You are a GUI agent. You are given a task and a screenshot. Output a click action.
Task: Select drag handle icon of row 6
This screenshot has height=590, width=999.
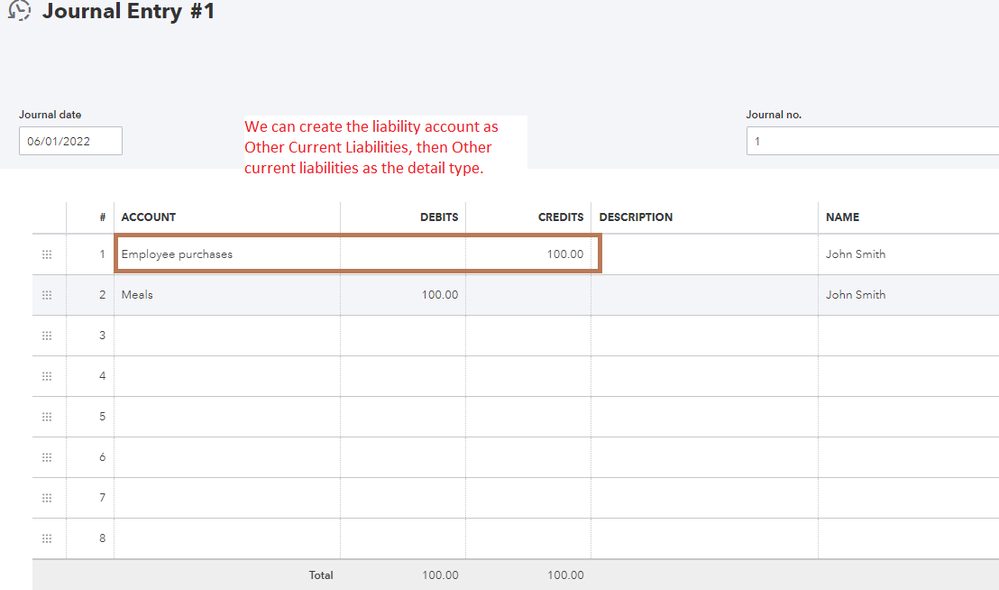[47, 457]
